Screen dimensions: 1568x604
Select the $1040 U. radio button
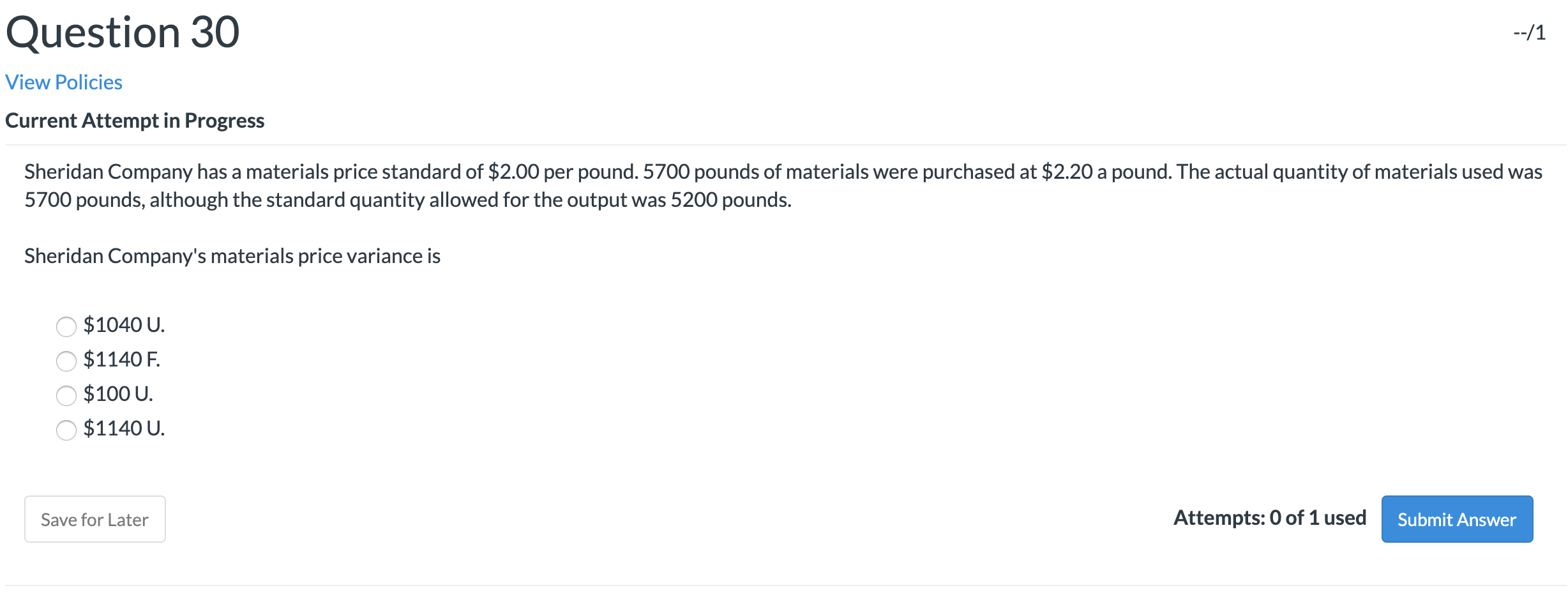pyautogui.click(x=66, y=326)
